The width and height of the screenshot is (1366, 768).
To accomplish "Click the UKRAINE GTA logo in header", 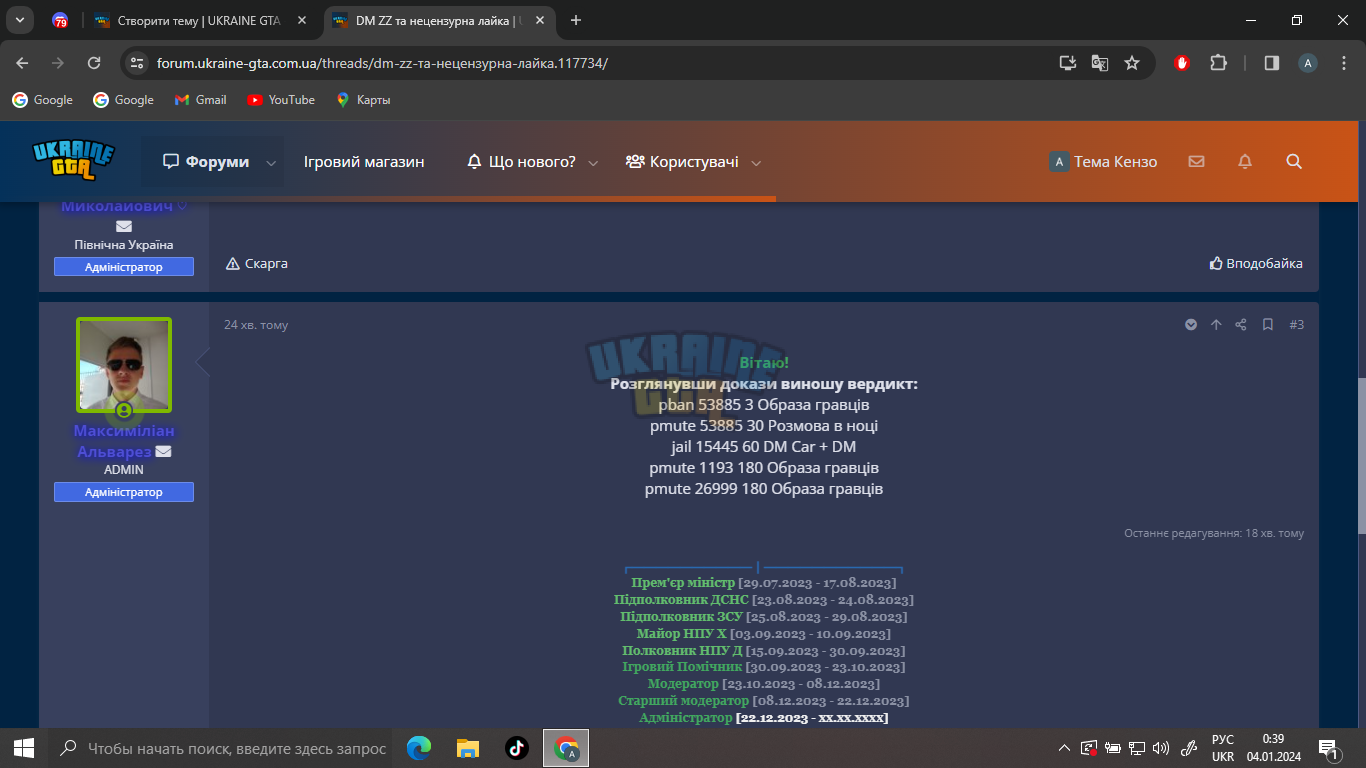I will pos(73,160).
